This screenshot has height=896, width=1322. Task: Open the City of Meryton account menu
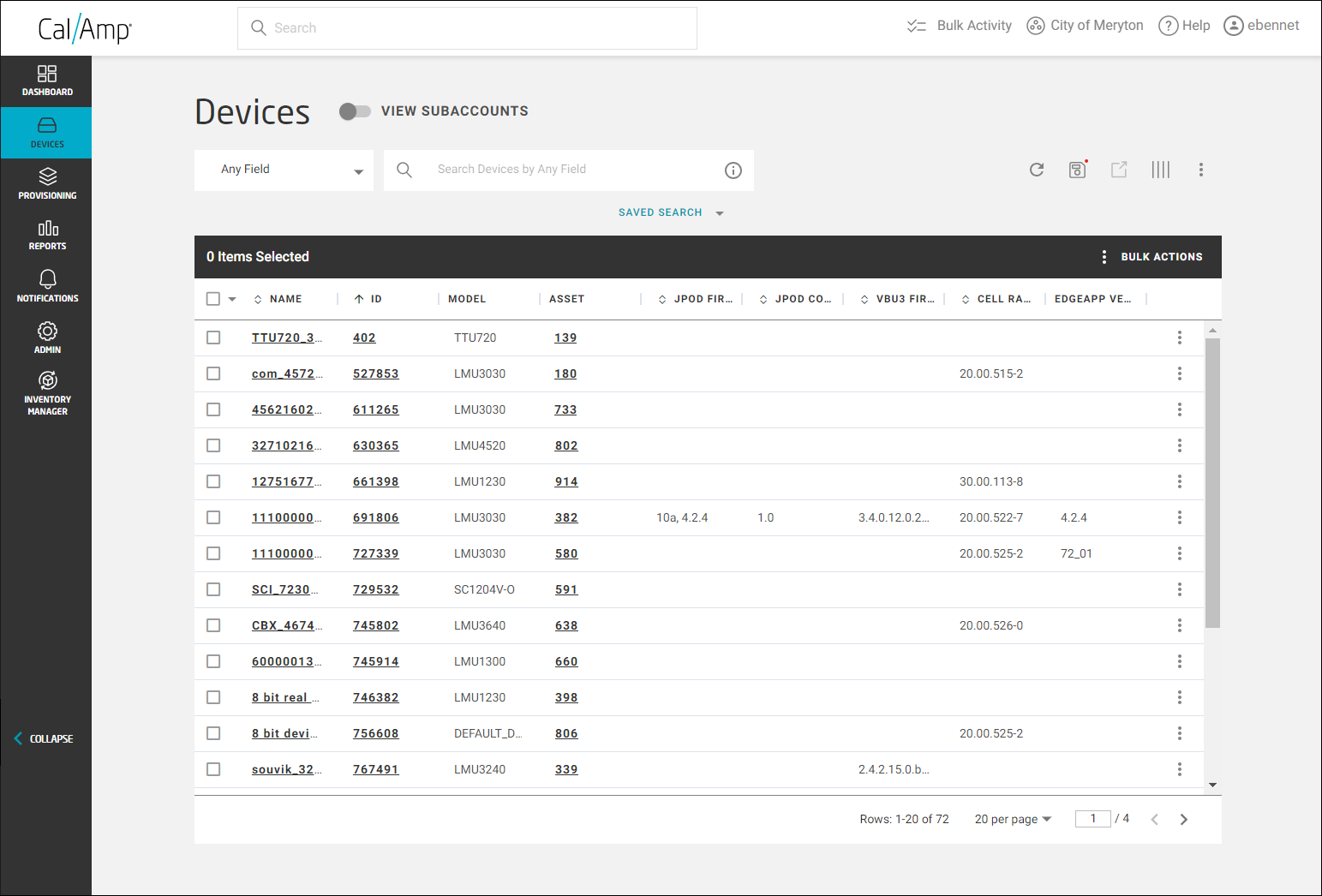[x=1086, y=26]
